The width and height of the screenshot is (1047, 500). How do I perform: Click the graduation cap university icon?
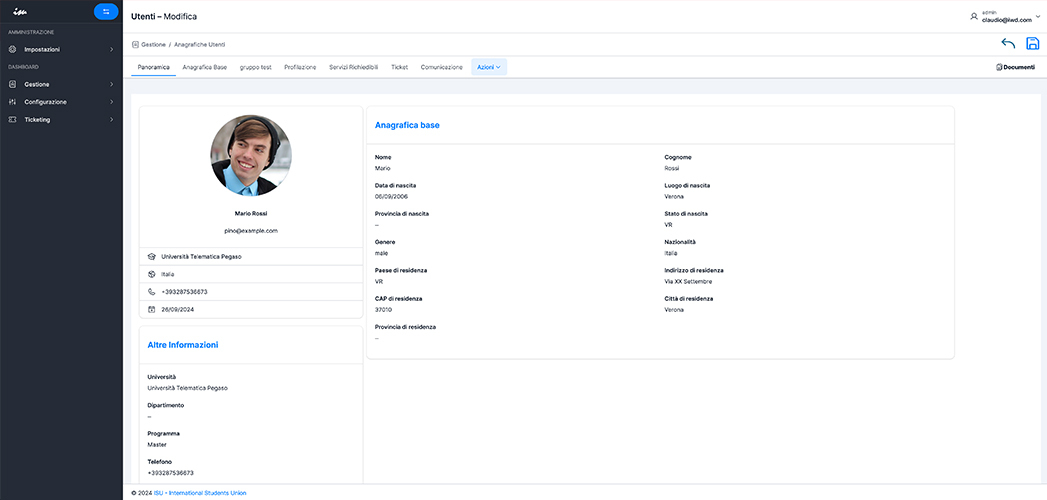152,256
